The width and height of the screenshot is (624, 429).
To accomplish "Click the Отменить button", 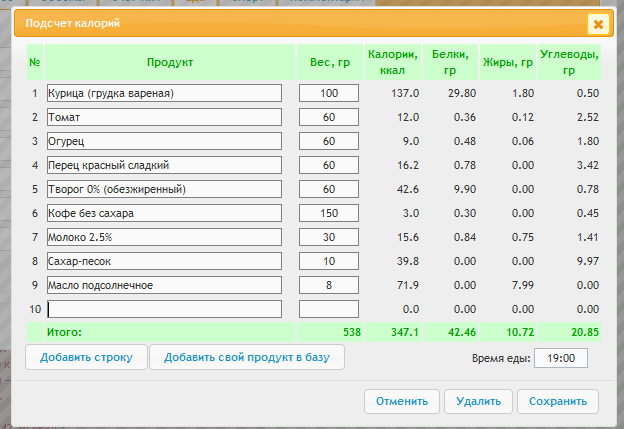I will 402,401.
